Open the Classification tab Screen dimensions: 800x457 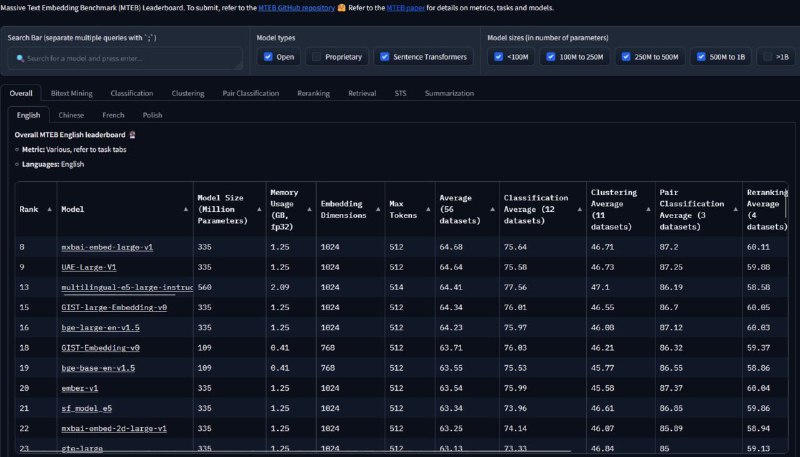pos(132,93)
